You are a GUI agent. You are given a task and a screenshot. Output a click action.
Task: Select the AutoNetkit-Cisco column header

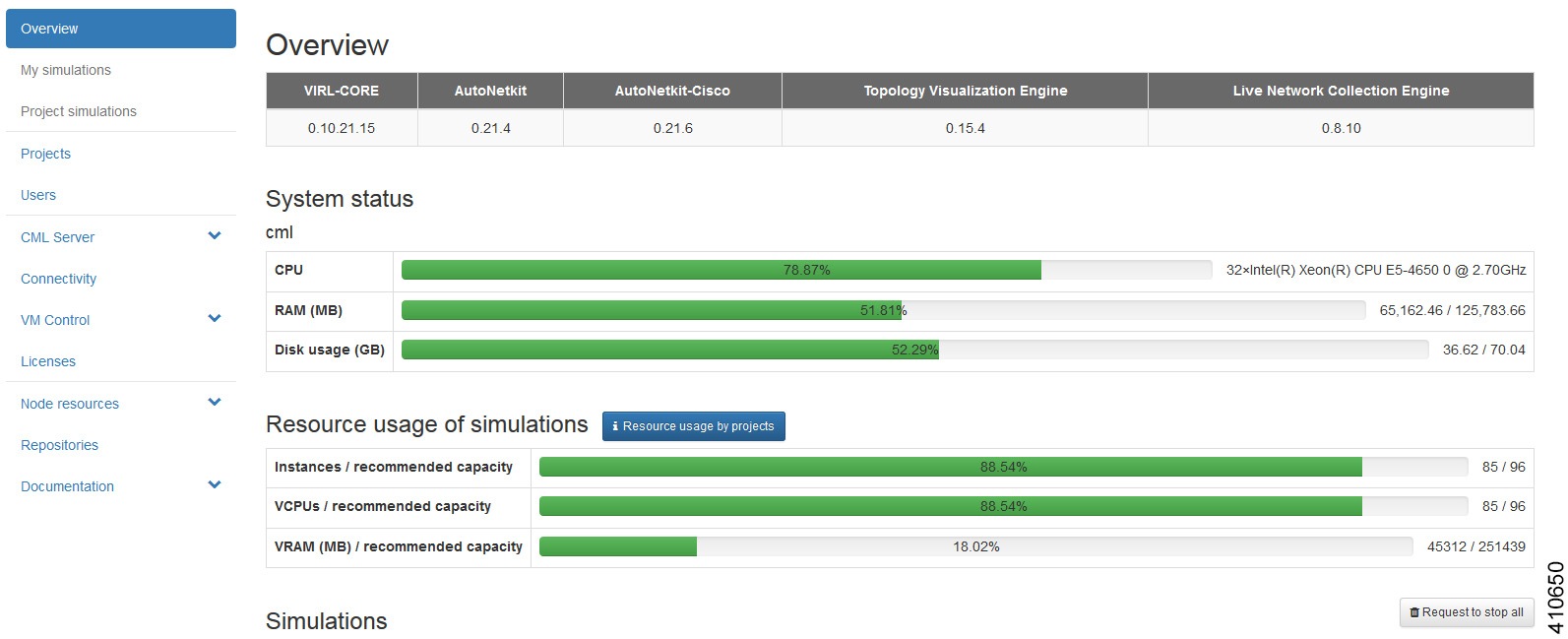click(672, 91)
